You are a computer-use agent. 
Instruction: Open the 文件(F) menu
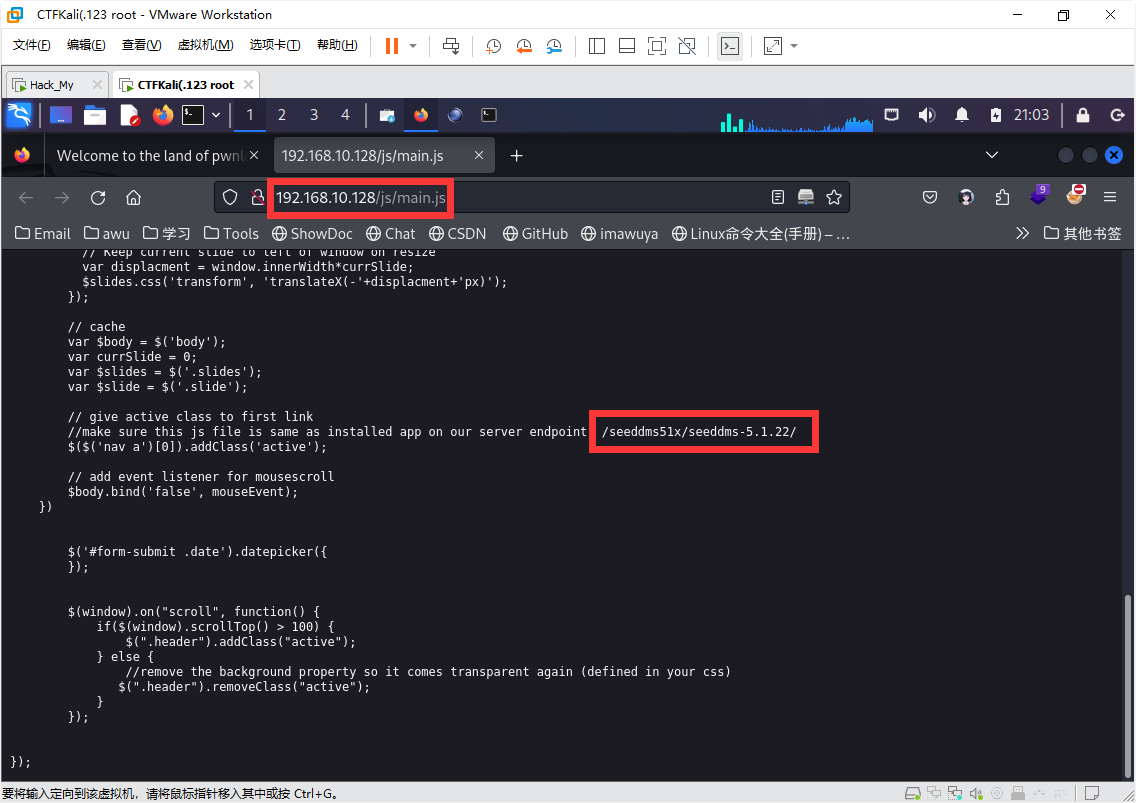[x=32, y=45]
